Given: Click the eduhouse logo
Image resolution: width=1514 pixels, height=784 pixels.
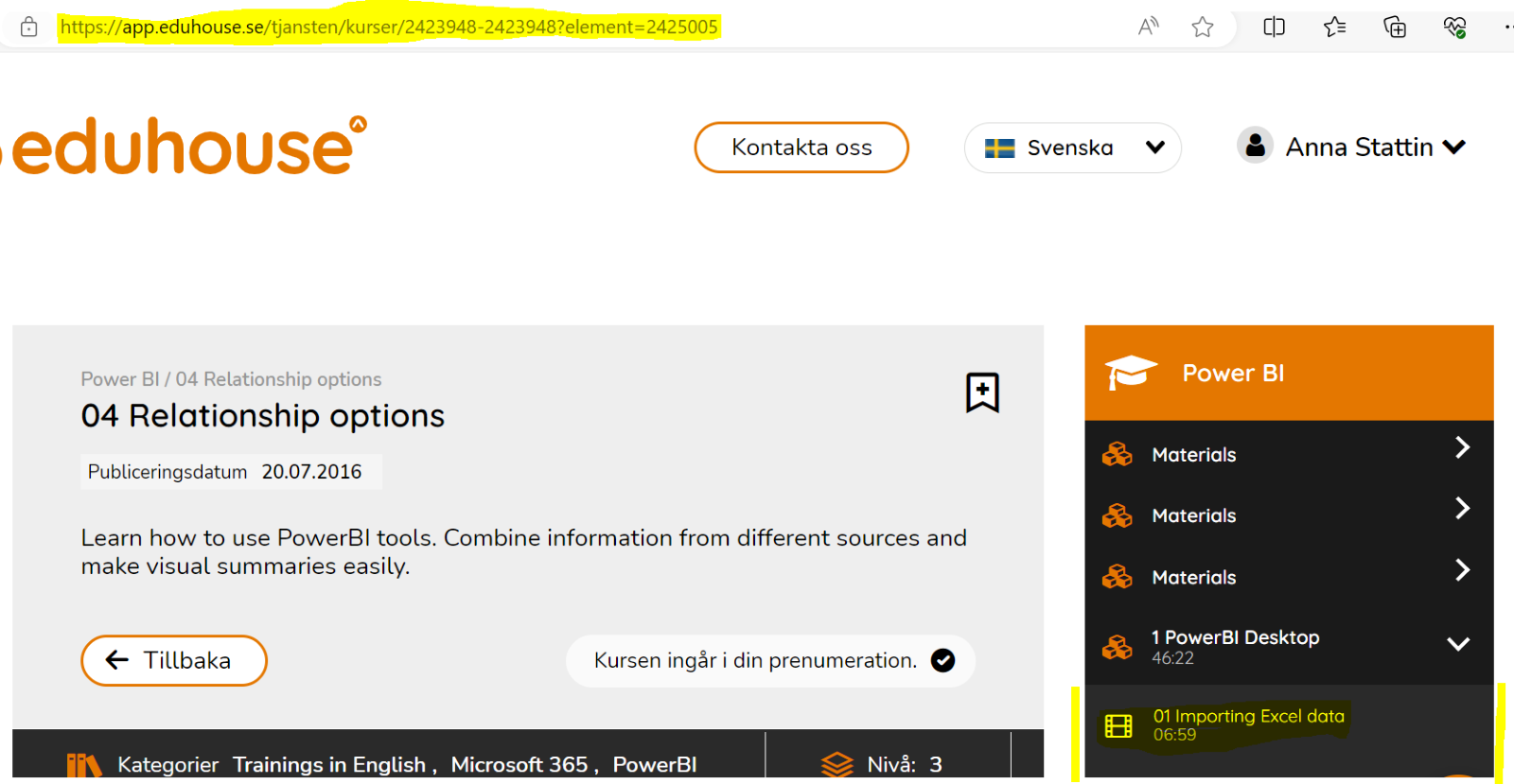Looking at the screenshot, I should point(185,147).
